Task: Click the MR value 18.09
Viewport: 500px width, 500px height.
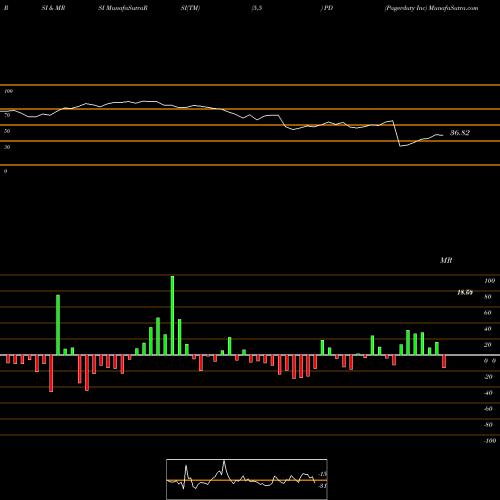Action: tap(465, 292)
